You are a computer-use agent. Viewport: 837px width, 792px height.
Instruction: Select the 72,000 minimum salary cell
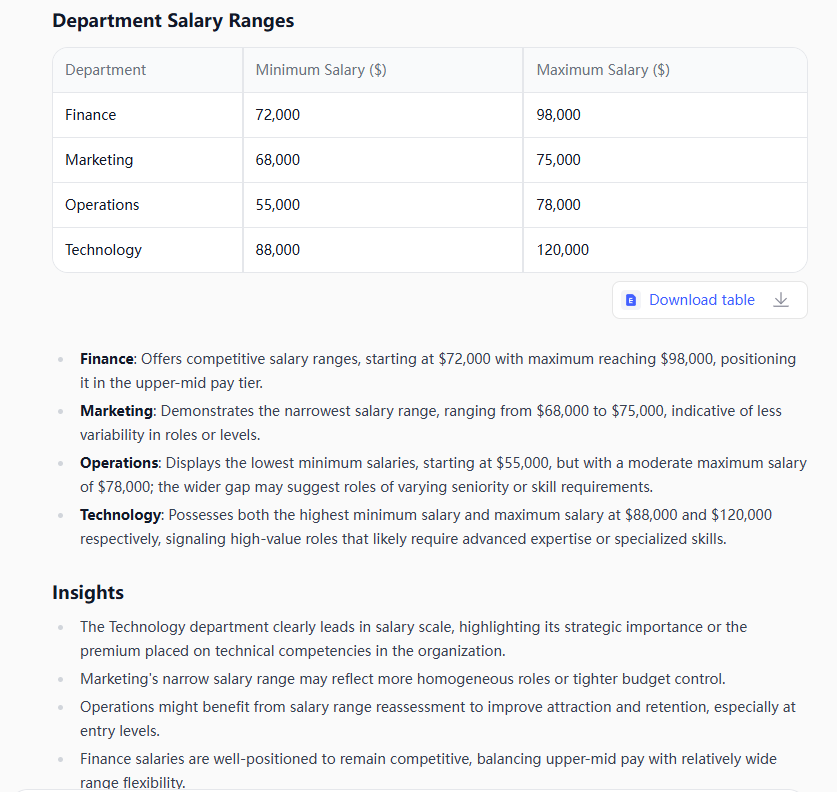coord(277,115)
